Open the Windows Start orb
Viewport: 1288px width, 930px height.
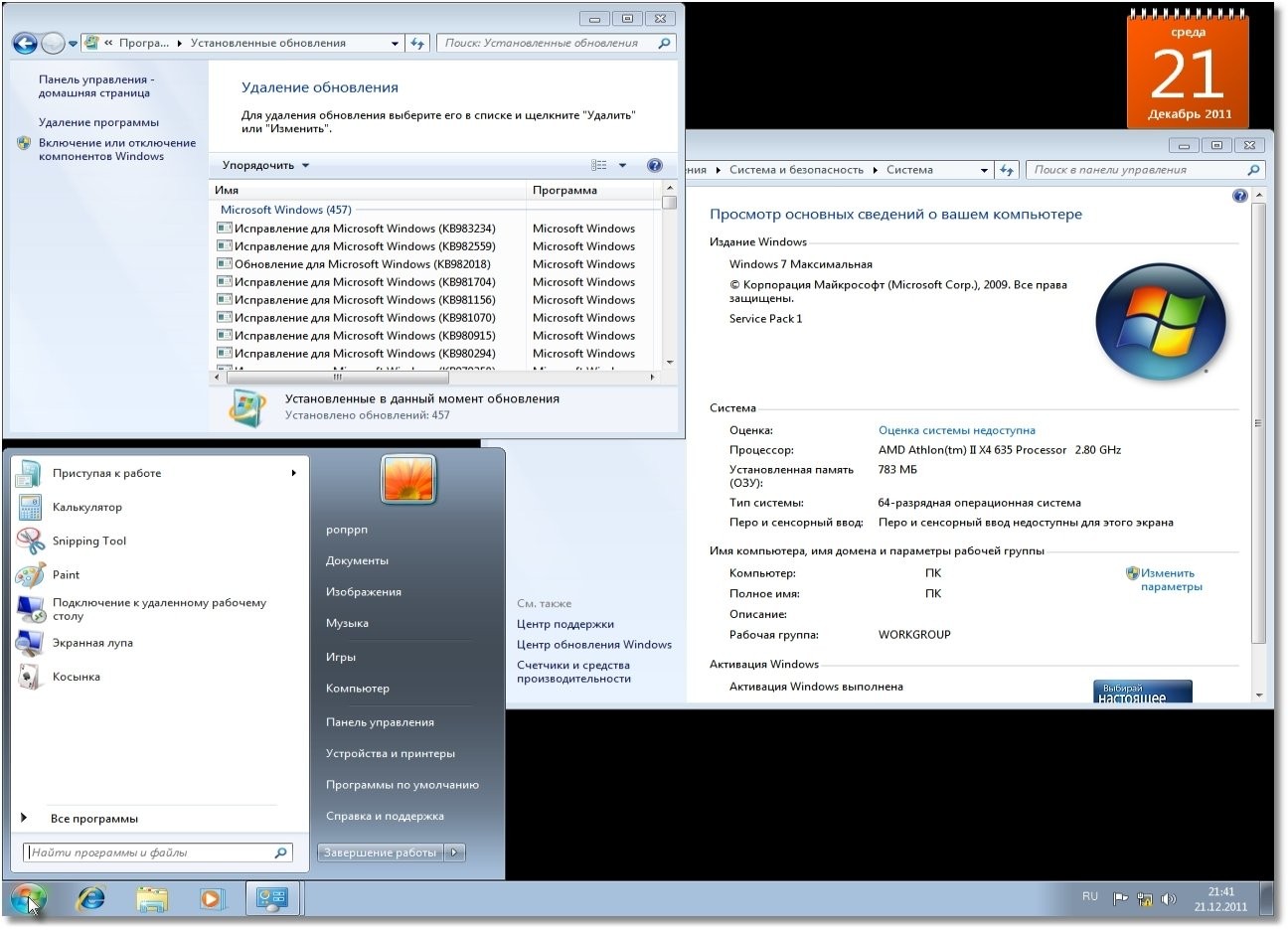[x=28, y=899]
